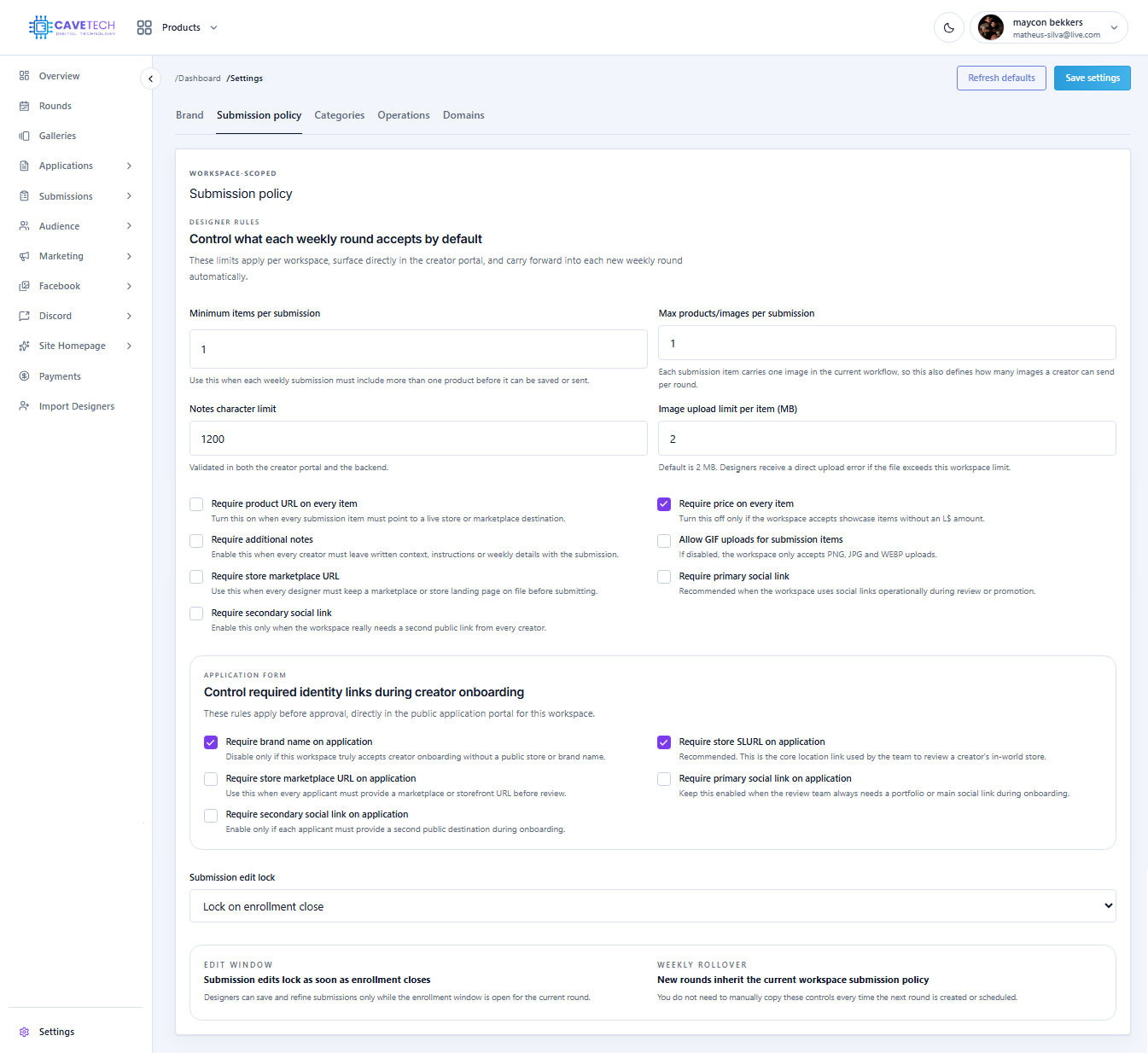Expand the Facebook submenu chevron
This screenshot has height=1053, width=1148.
click(129, 286)
